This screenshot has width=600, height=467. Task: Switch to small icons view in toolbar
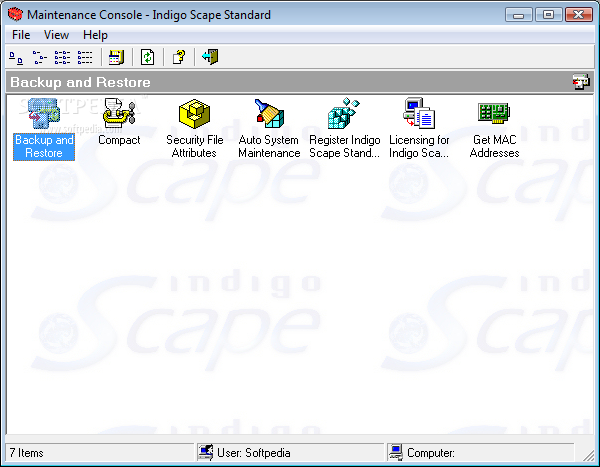point(39,57)
